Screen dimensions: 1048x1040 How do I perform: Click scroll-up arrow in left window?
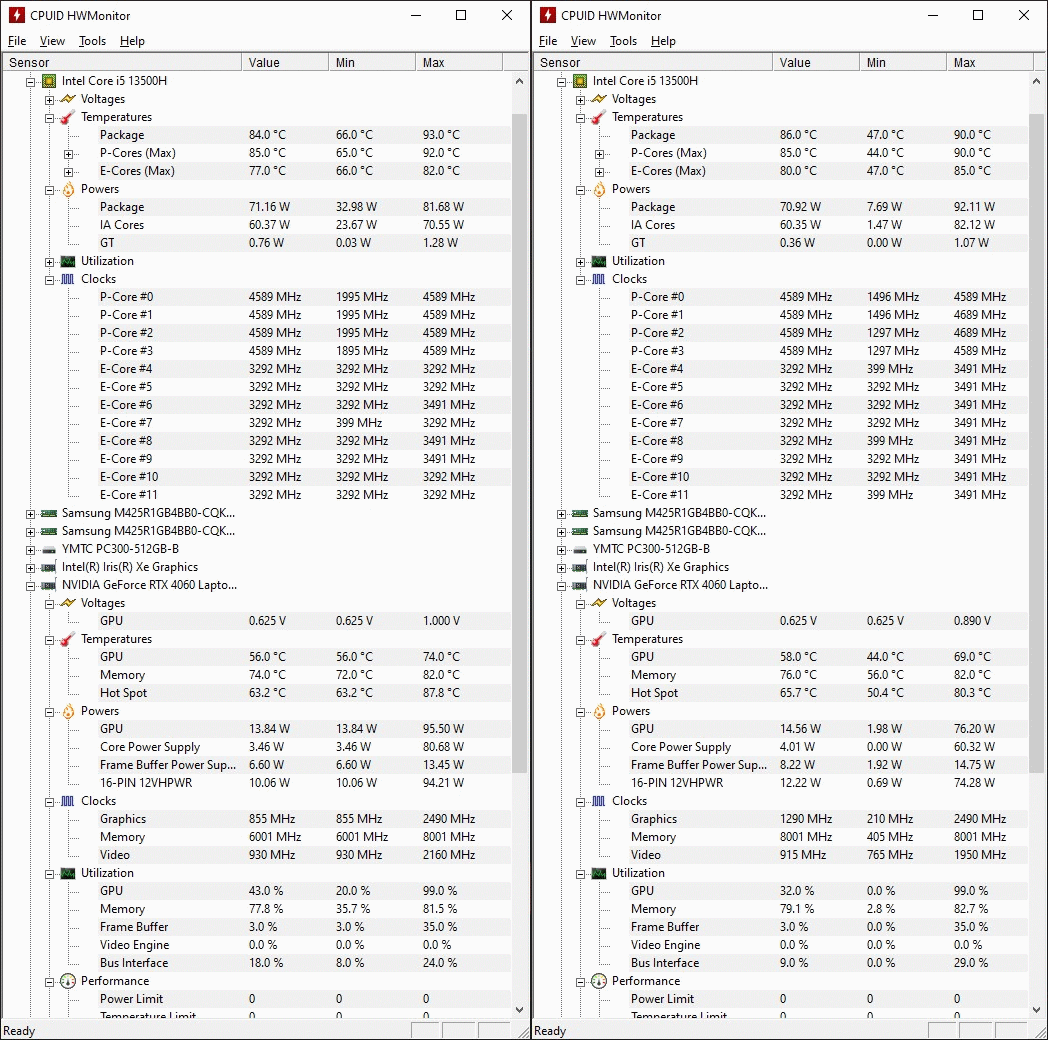pos(520,80)
